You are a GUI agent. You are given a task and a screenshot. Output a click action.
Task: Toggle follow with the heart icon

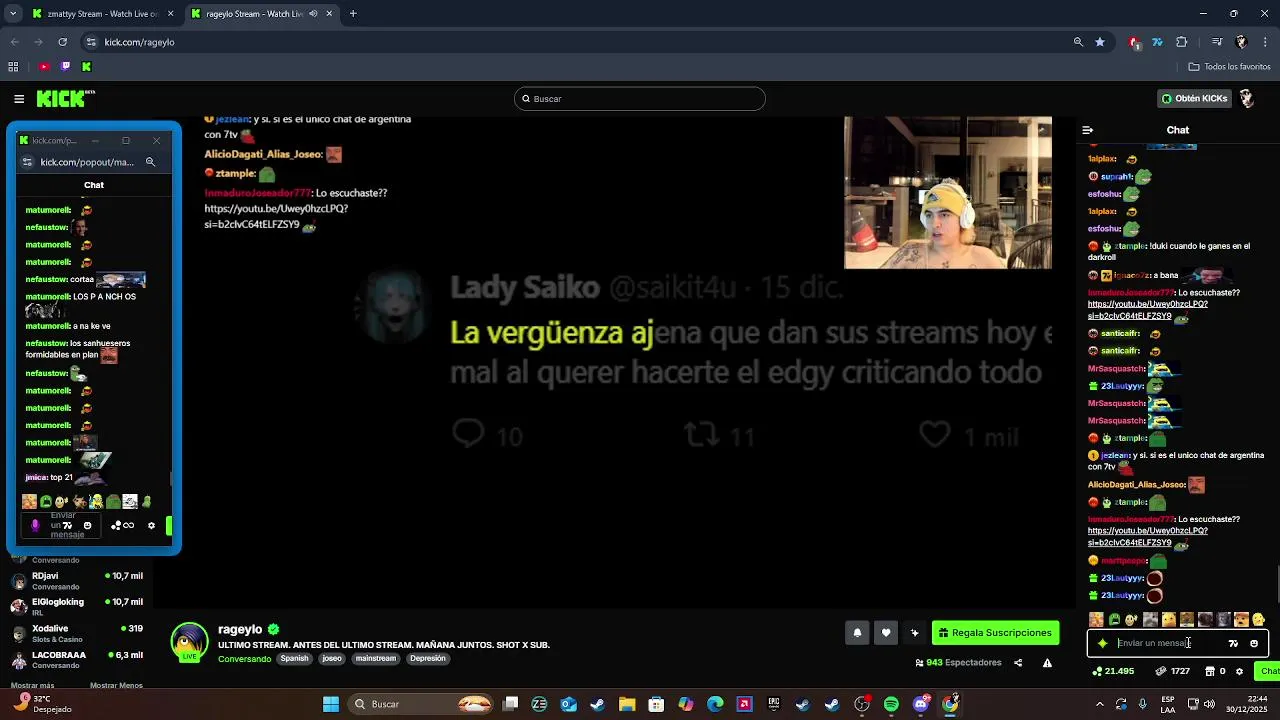[886, 632]
